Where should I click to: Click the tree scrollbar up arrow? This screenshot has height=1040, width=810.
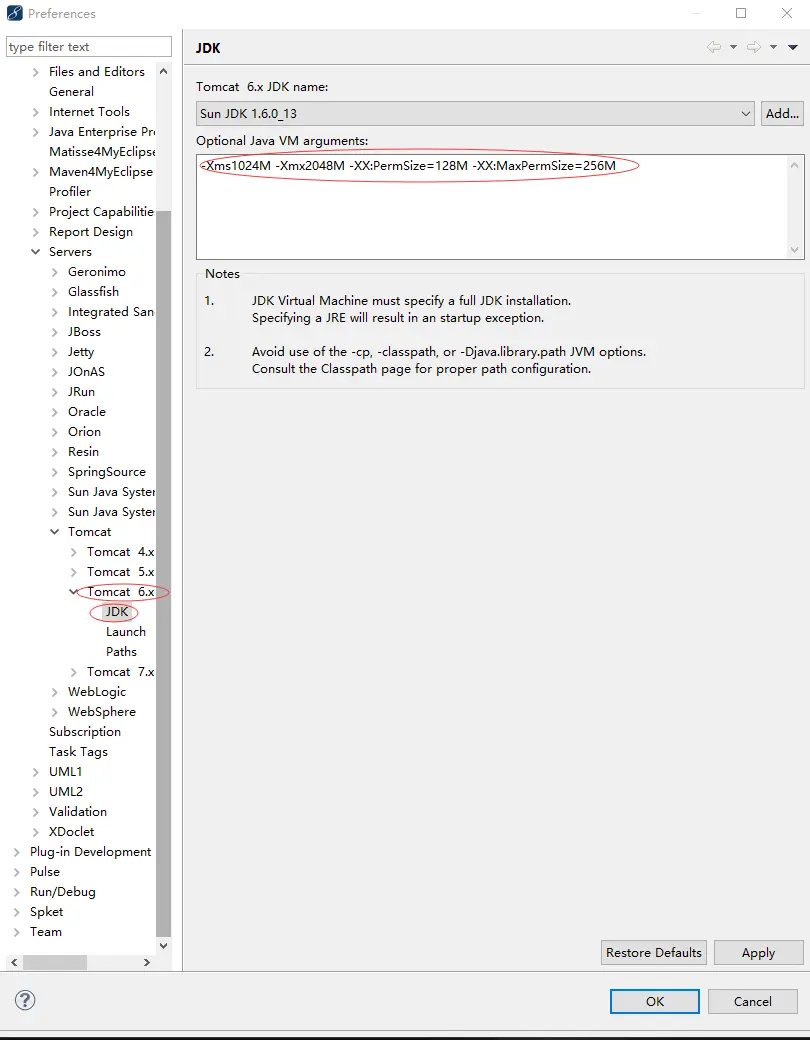coord(164,71)
